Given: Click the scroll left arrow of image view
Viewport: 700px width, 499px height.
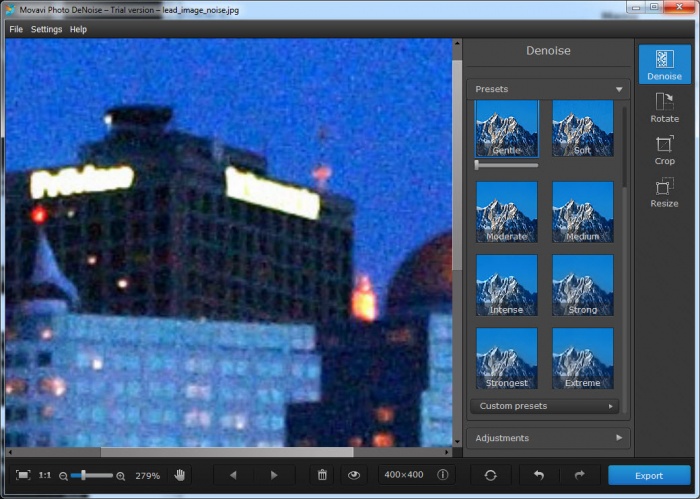Looking at the screenshot, I should [10, 452].
